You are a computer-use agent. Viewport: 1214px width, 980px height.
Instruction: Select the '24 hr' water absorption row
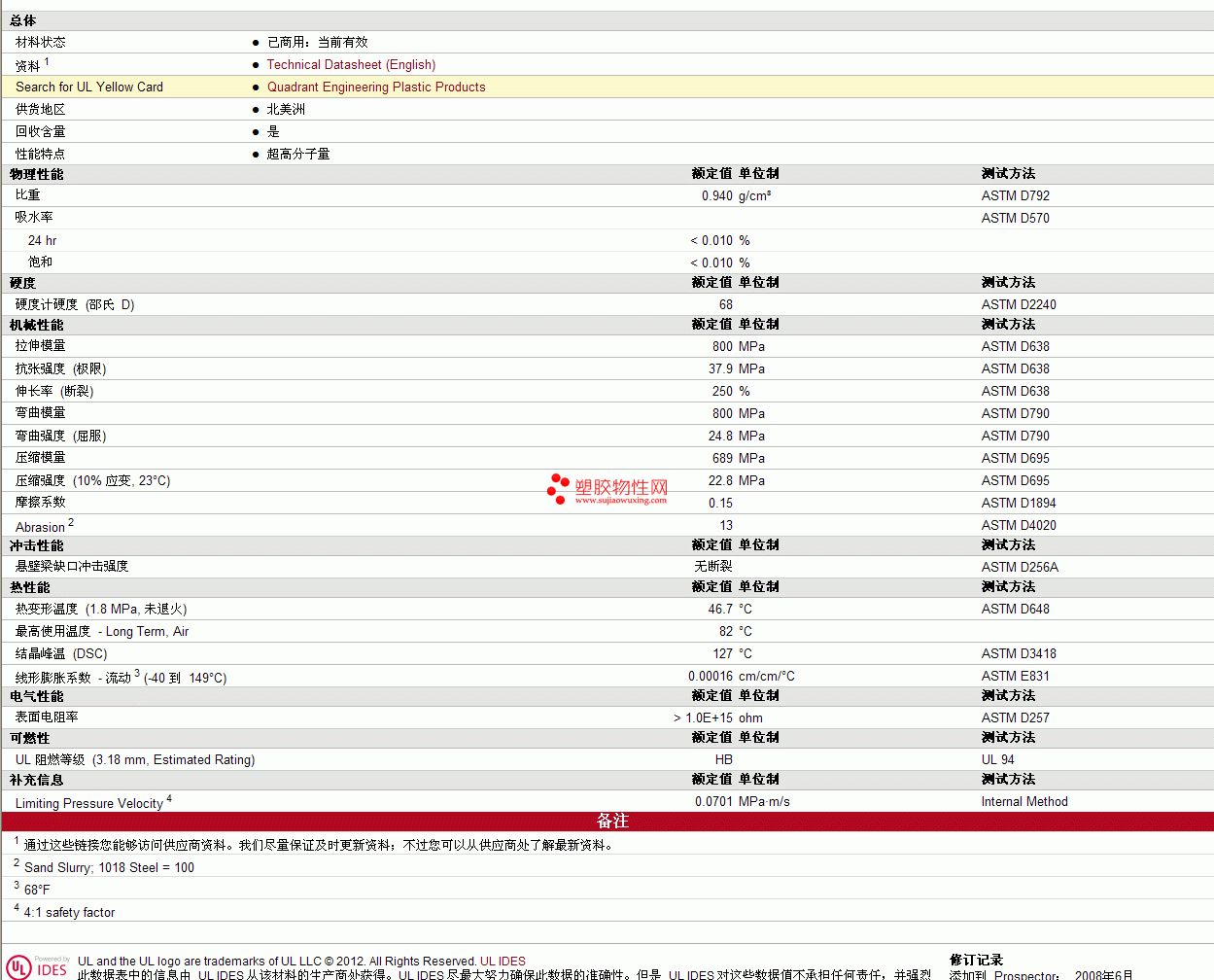tap(607, 240)
